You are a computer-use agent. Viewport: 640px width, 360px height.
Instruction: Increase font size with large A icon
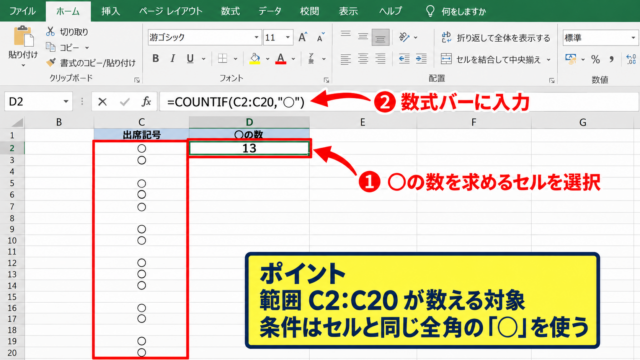pyautogui.click(x=302, y=38)
